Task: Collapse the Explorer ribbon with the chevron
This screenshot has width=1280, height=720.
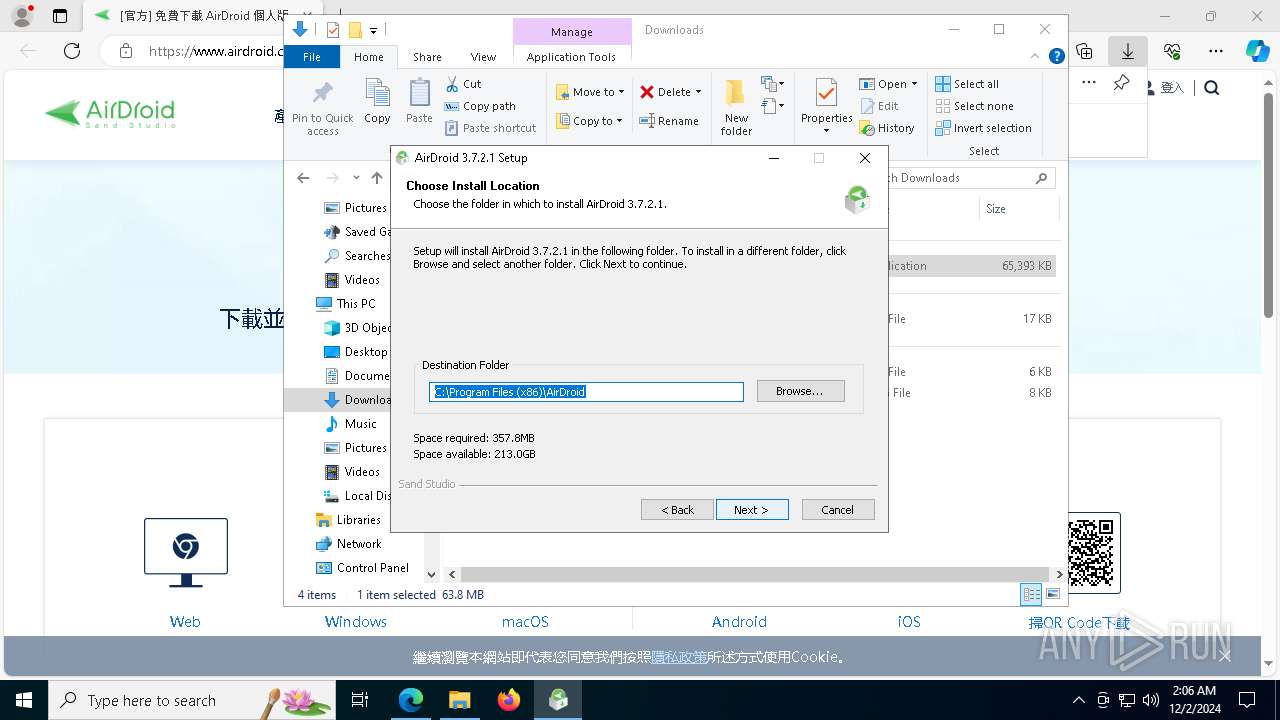Action: point(1036,56)
